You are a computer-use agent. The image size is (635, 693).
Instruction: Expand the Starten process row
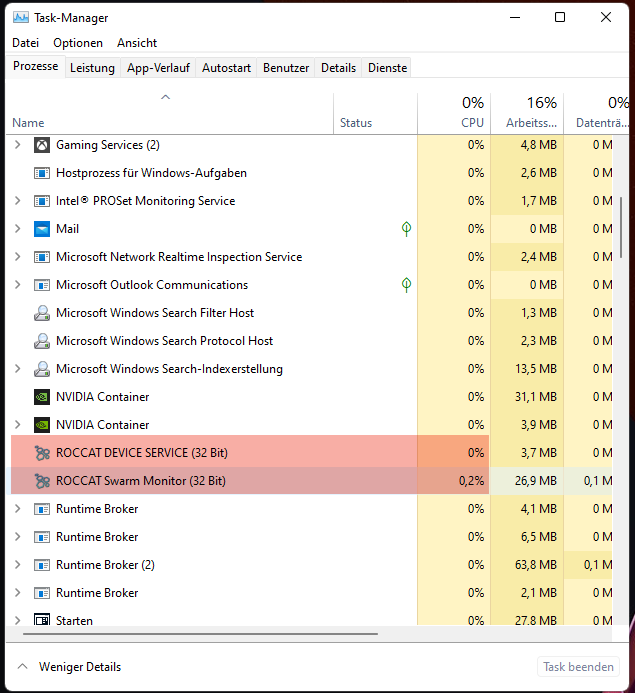pyautogui.click(x=18, y=620)
